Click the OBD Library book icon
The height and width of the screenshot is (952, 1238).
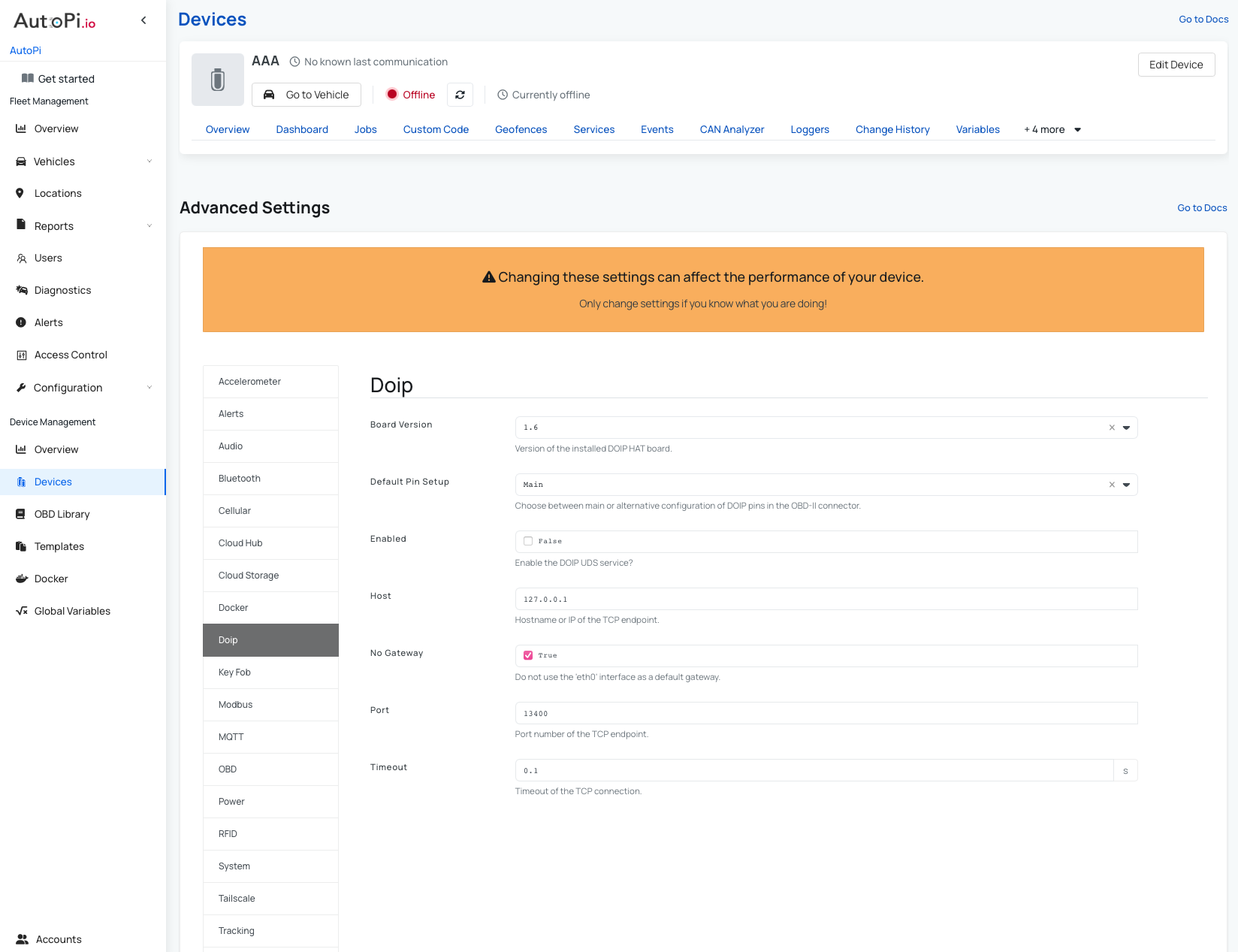coord(20,514)
